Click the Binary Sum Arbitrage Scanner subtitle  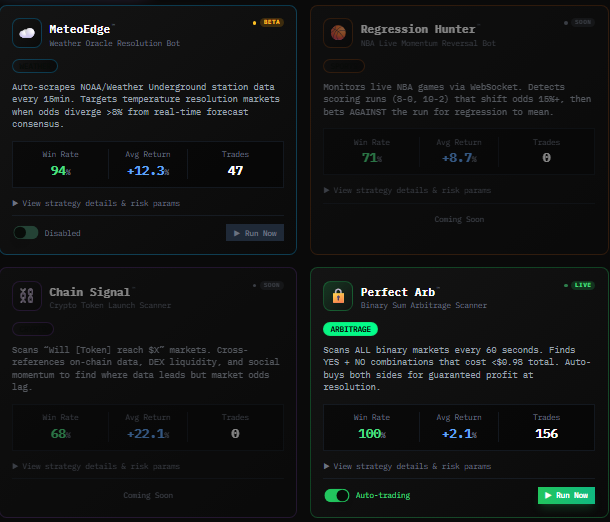(x=424, y=305)
